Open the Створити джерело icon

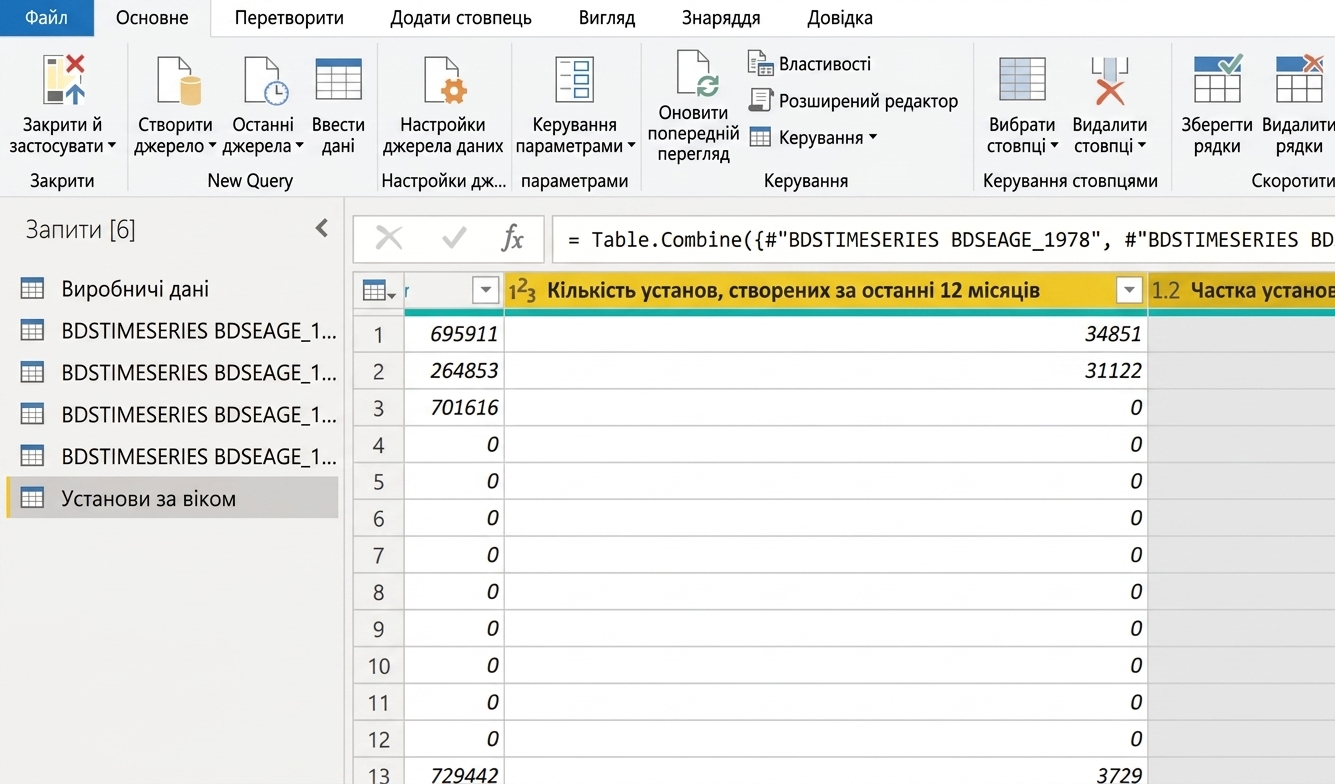pos(178,80)
